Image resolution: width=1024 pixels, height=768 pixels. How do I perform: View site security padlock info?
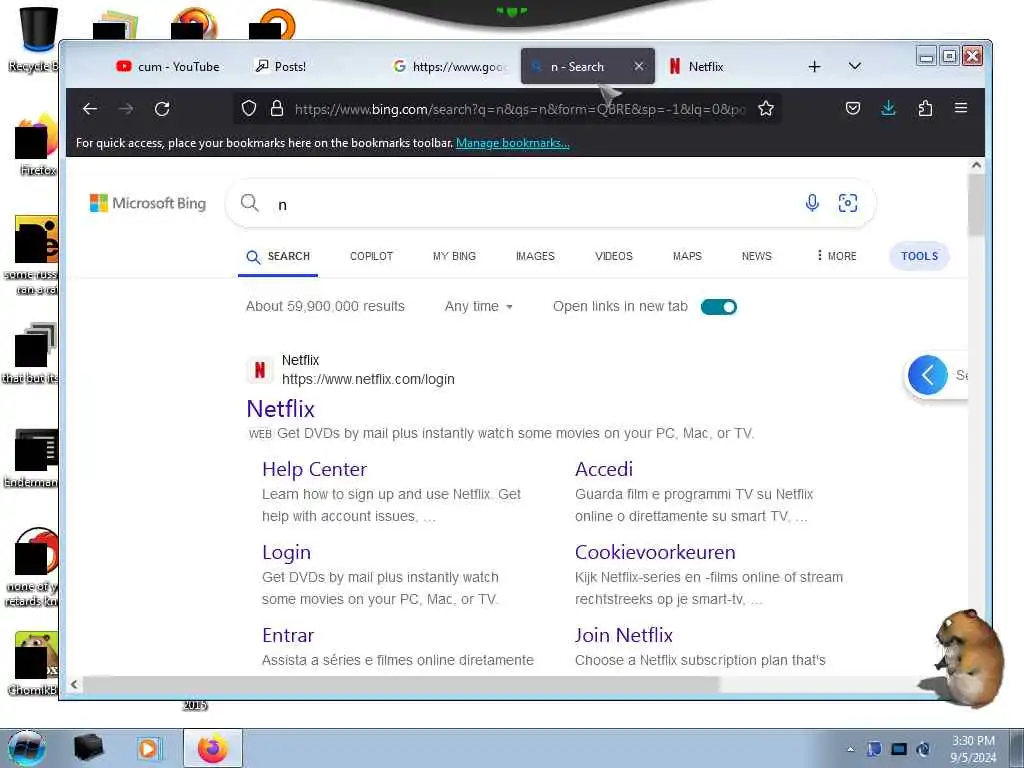277,108
